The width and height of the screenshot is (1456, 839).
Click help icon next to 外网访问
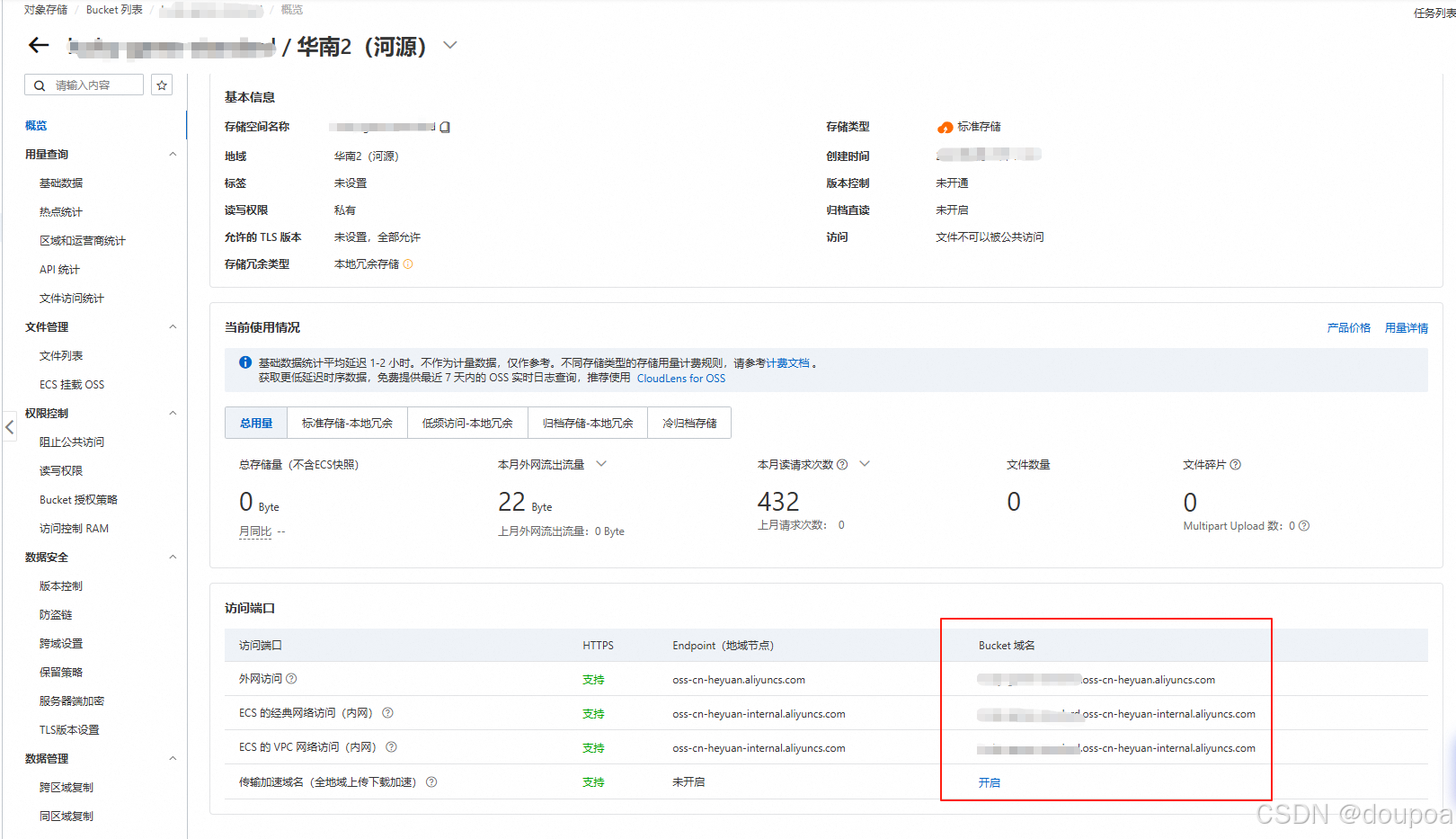point(291,679)
